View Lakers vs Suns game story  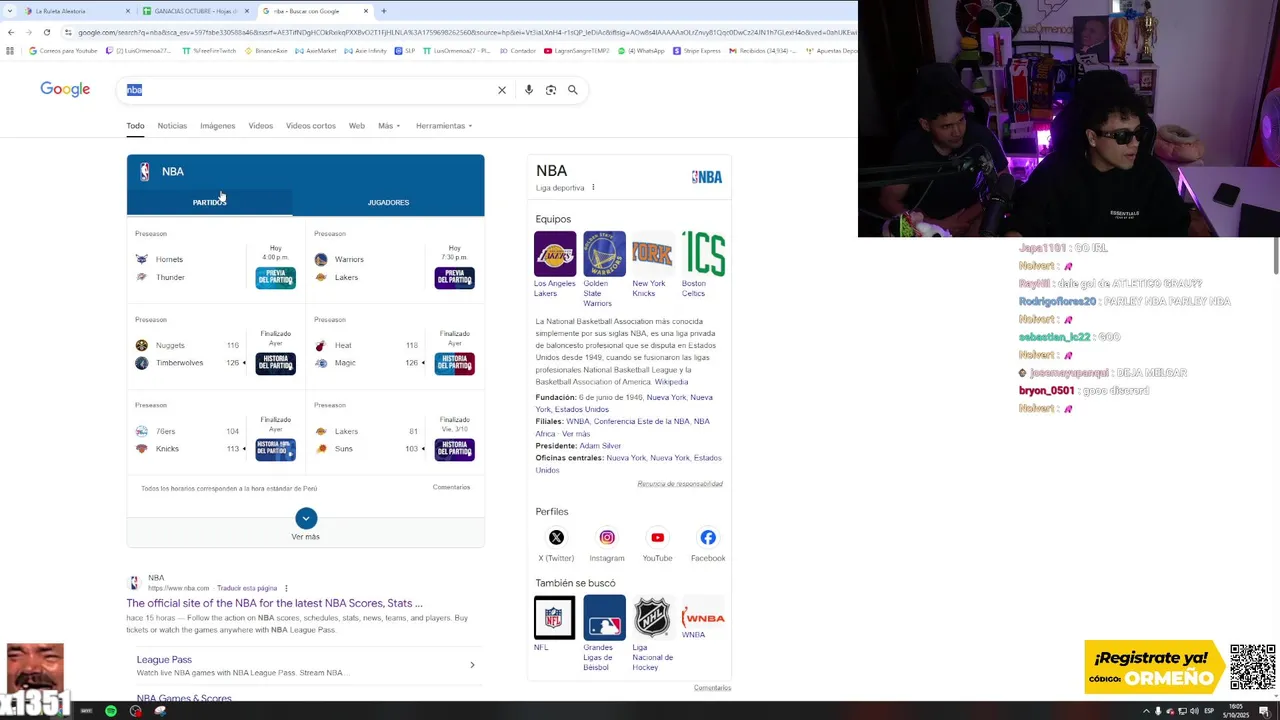(454, 449)
